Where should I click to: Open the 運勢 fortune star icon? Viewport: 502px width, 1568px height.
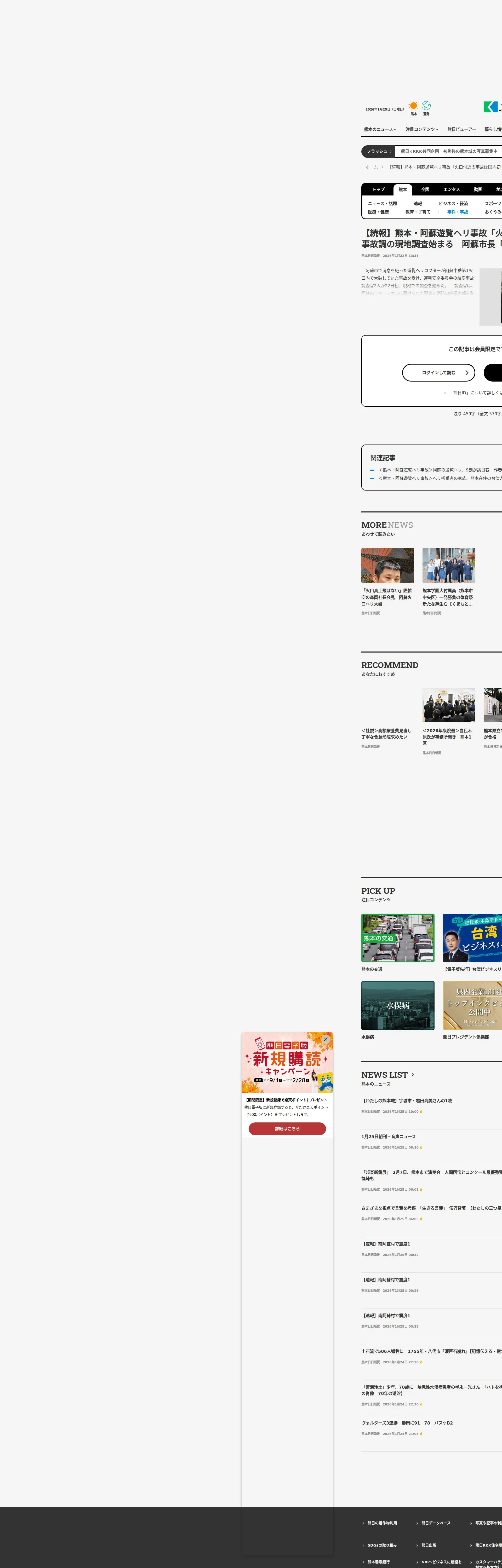click(426, 106)
